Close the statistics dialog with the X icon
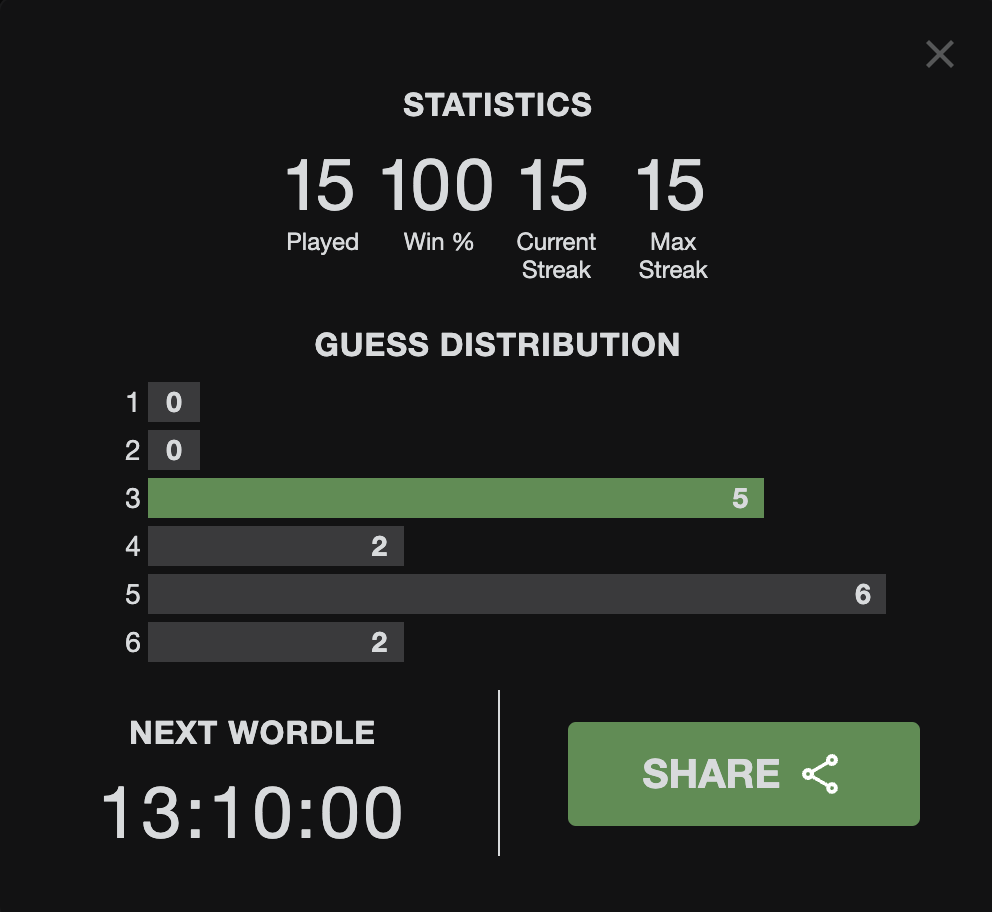The width and height of the screenshot is (992, 912). pyautogui.click(x=939, y=54)
